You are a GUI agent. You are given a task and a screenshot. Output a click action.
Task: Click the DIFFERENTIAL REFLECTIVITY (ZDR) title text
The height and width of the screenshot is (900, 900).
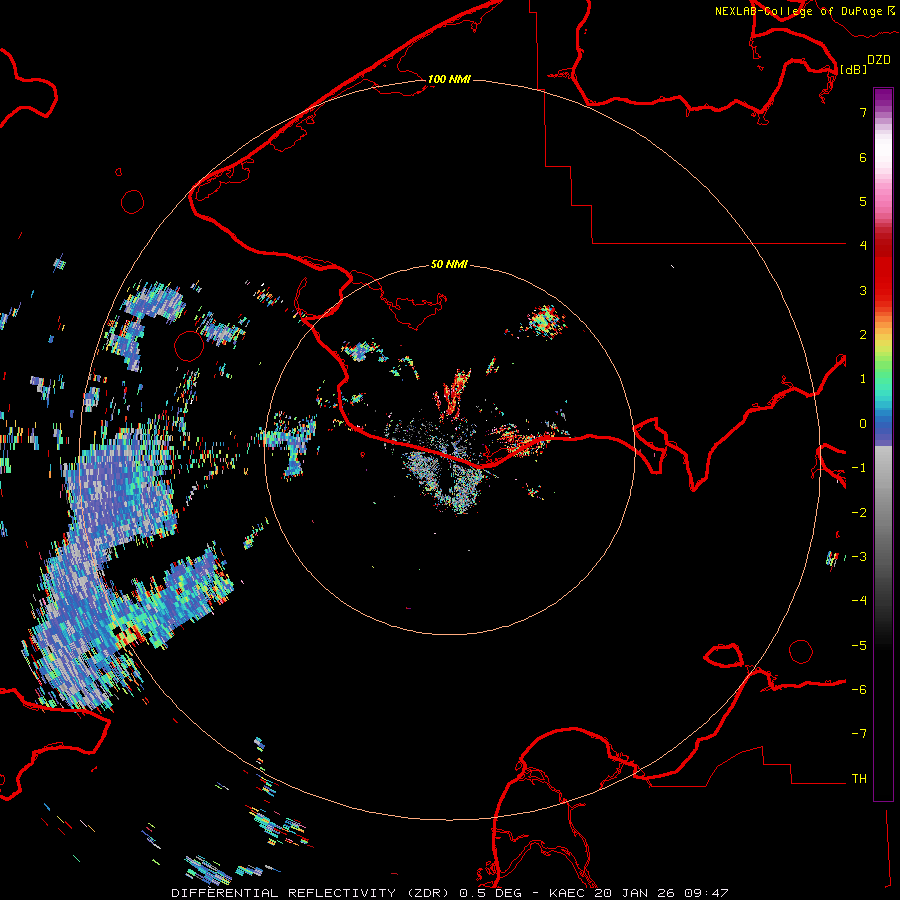coord(311,893)
